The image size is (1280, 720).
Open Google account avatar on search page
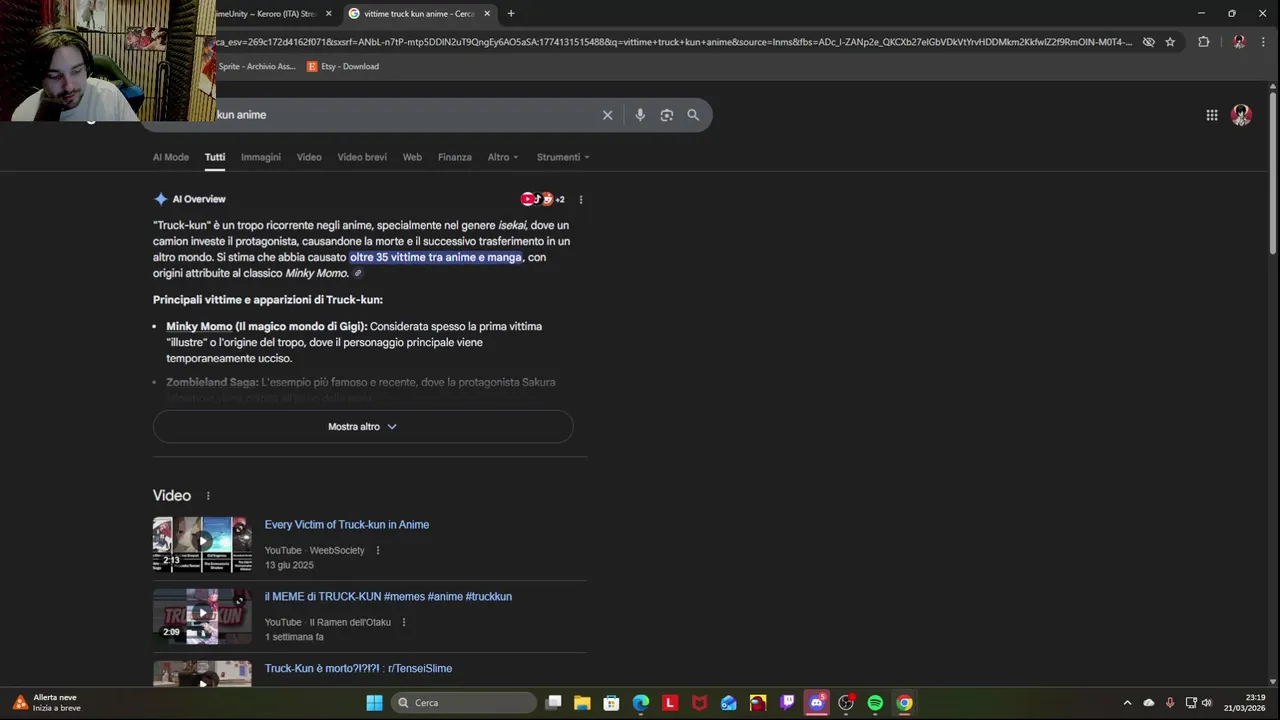[x=1242, y=115]
